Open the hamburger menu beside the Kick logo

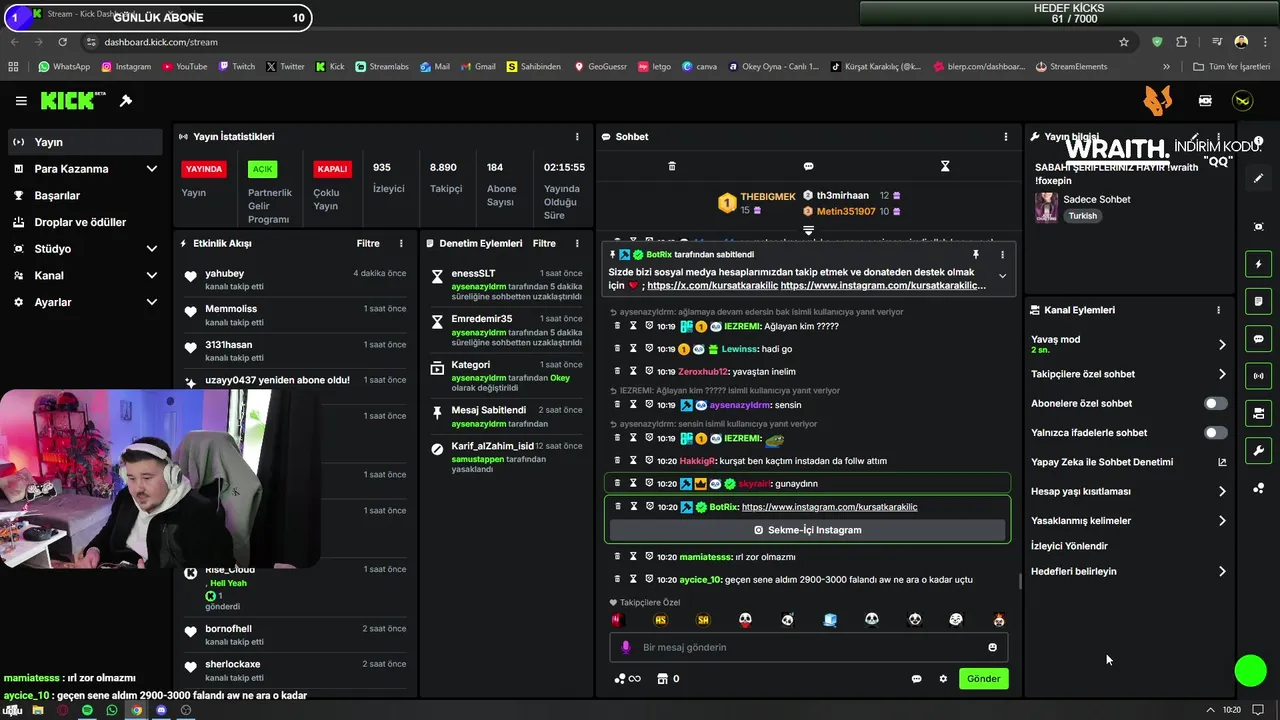(21, 101)
